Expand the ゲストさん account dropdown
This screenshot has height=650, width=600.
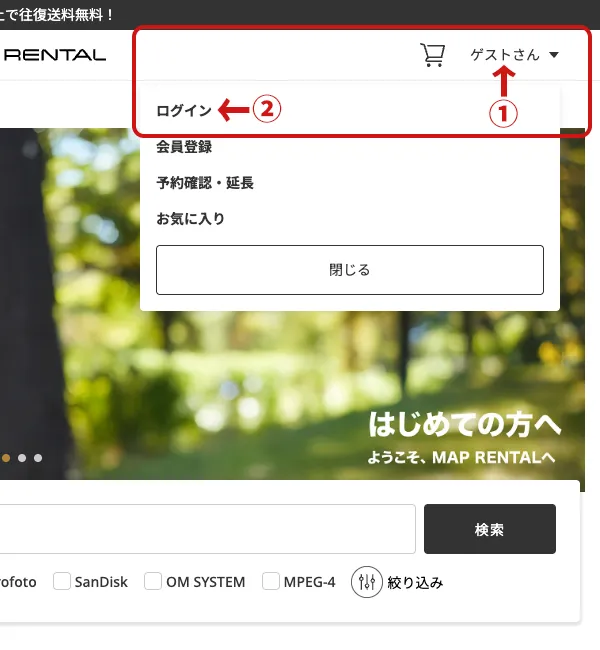514,55
